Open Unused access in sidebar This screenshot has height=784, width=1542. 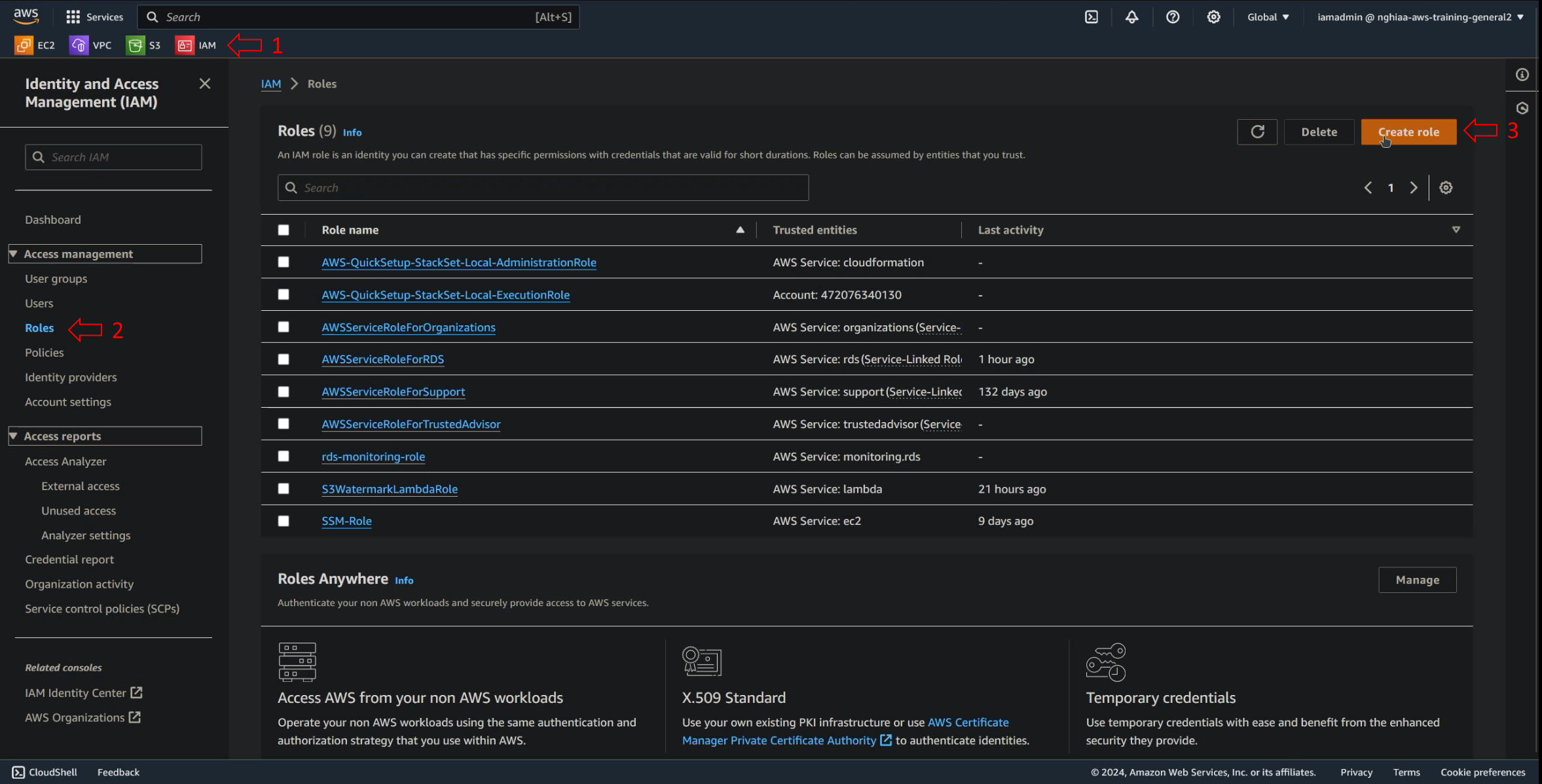[79, 510]
